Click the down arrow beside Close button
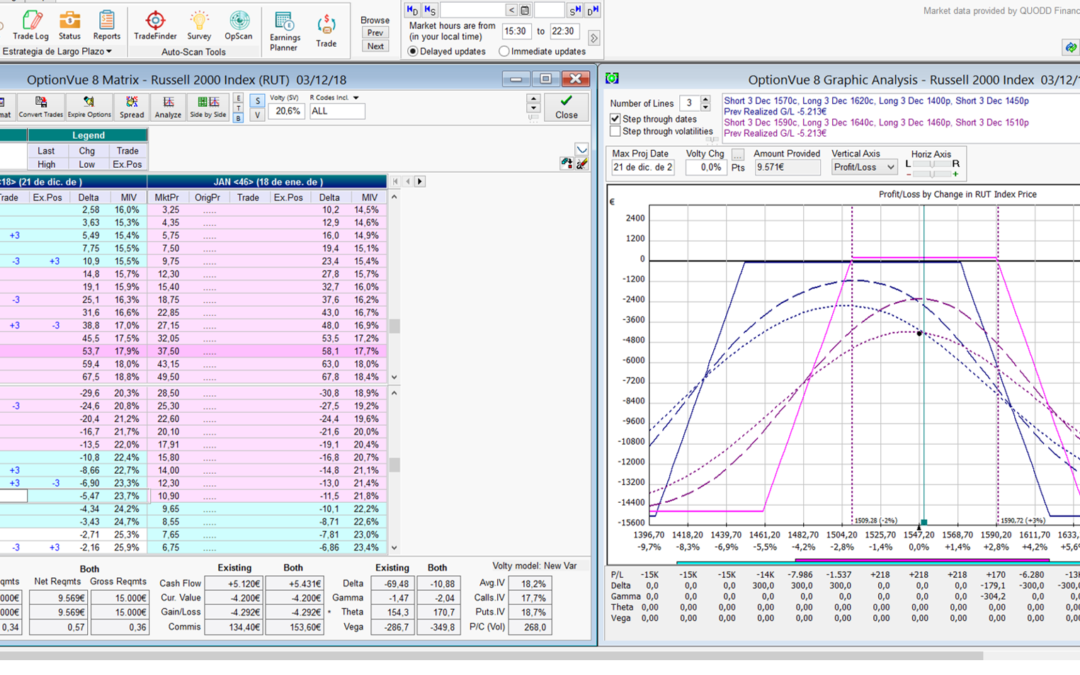The image size is (1080, 675). [533, 108]
